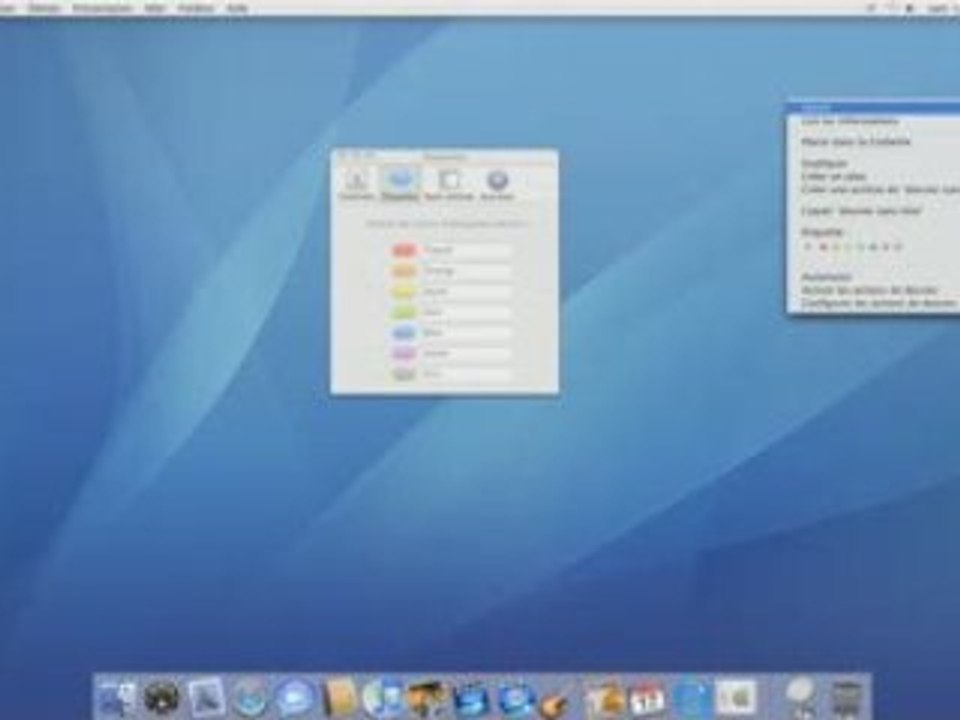Open the Fenêtre menu in menu bar
This screenshot has height=720, width=960.
[x=196, y=8]
